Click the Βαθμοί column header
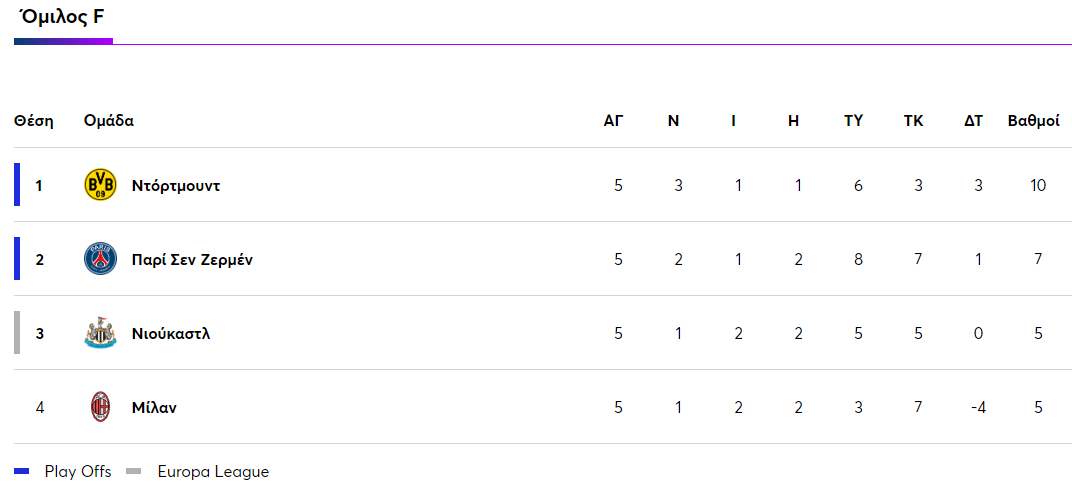Image resolution: width=1072 pixels, height=499 pixels. [x=1033, y=121]
